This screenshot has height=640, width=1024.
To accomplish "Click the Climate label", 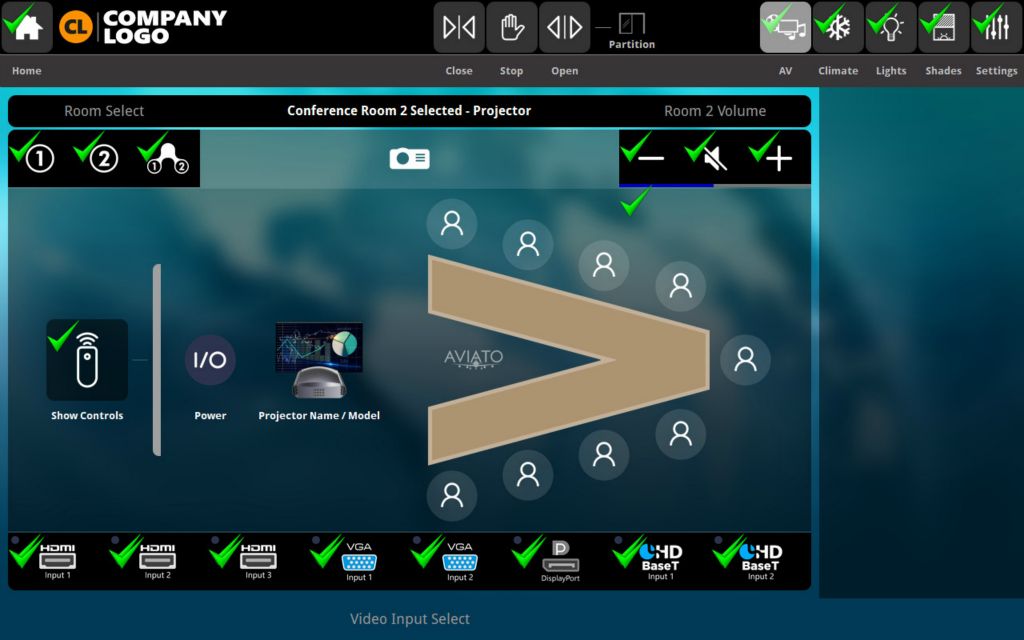I will tap(839, 71).
